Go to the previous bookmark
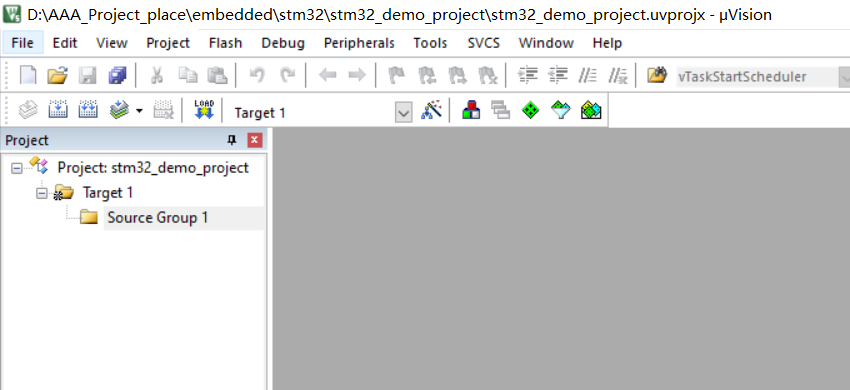The width and height of the screenshot is (850, 390). click(x=427, y=75)
